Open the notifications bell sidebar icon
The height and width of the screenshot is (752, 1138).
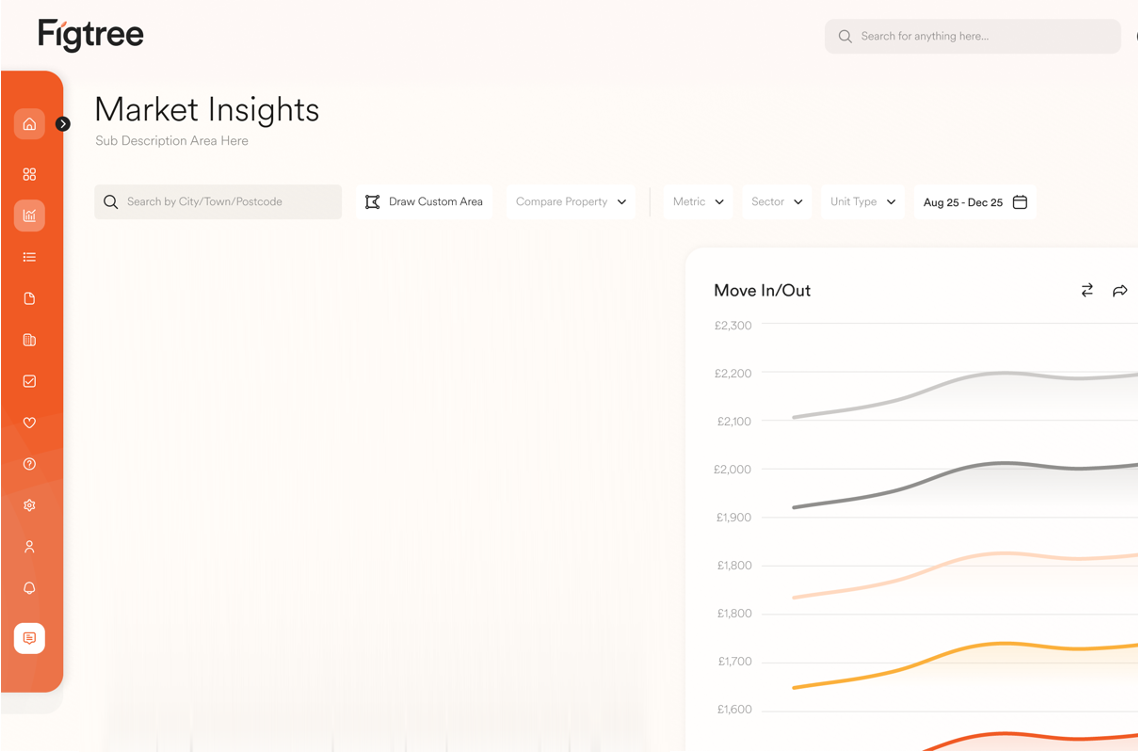click(x=29, y=588)
